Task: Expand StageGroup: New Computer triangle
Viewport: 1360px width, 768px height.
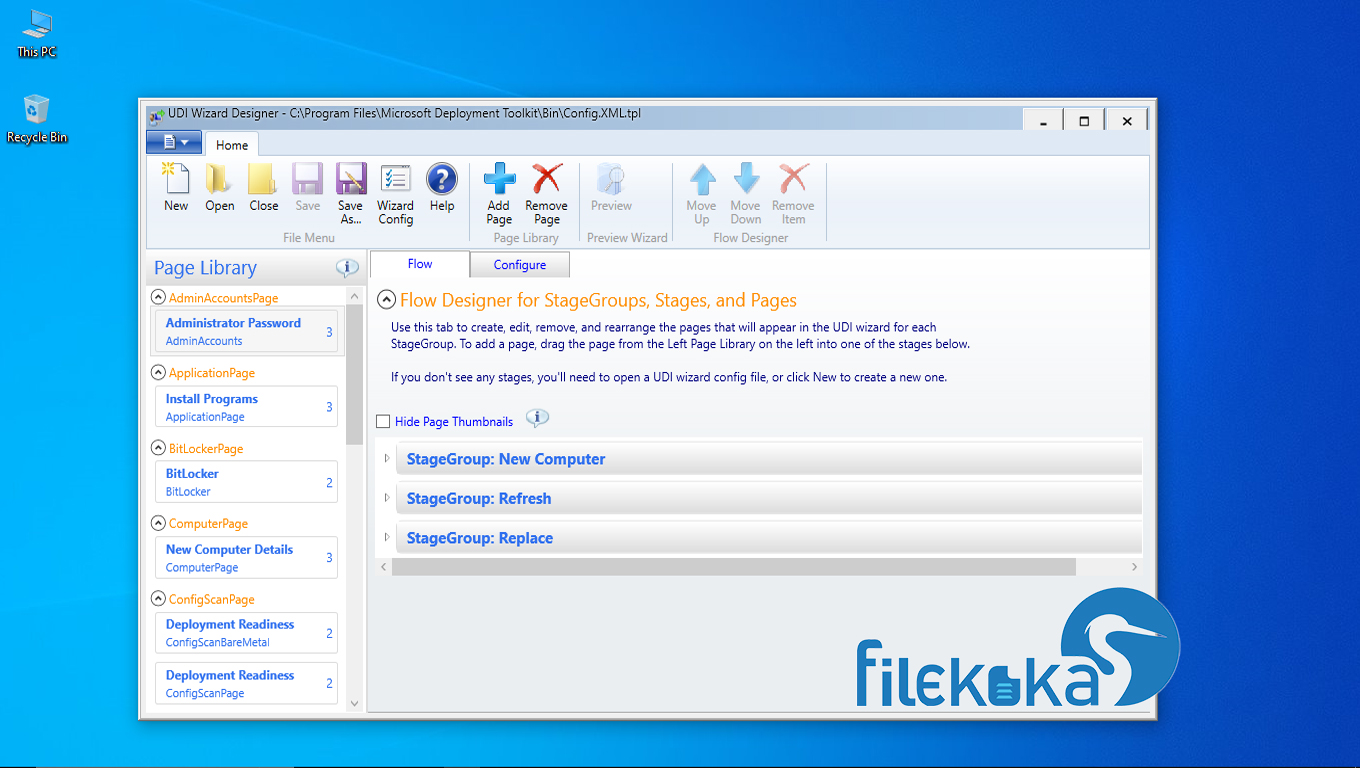Action: tap(388, 459)
